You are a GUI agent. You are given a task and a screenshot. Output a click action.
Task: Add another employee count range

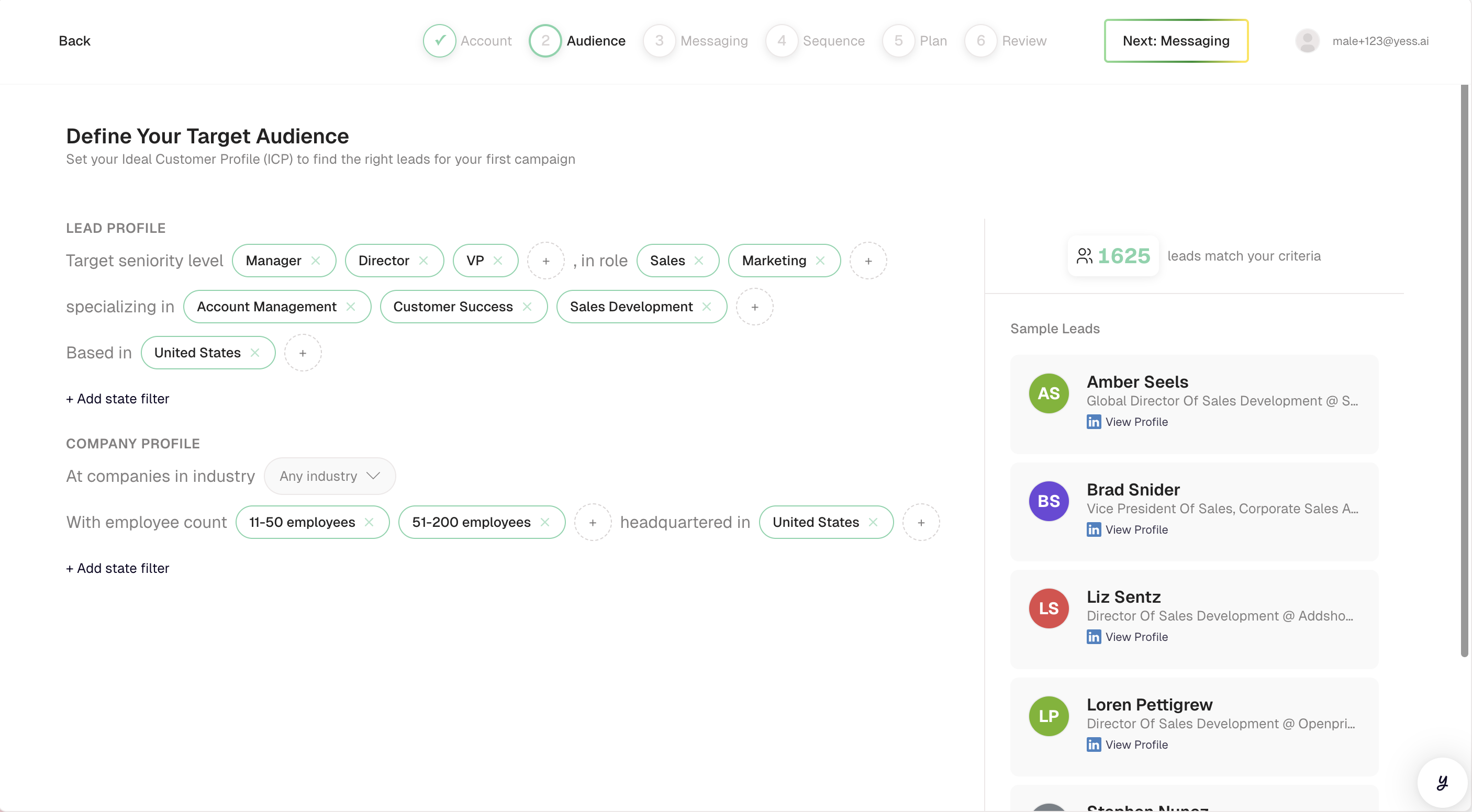point(593,522)
